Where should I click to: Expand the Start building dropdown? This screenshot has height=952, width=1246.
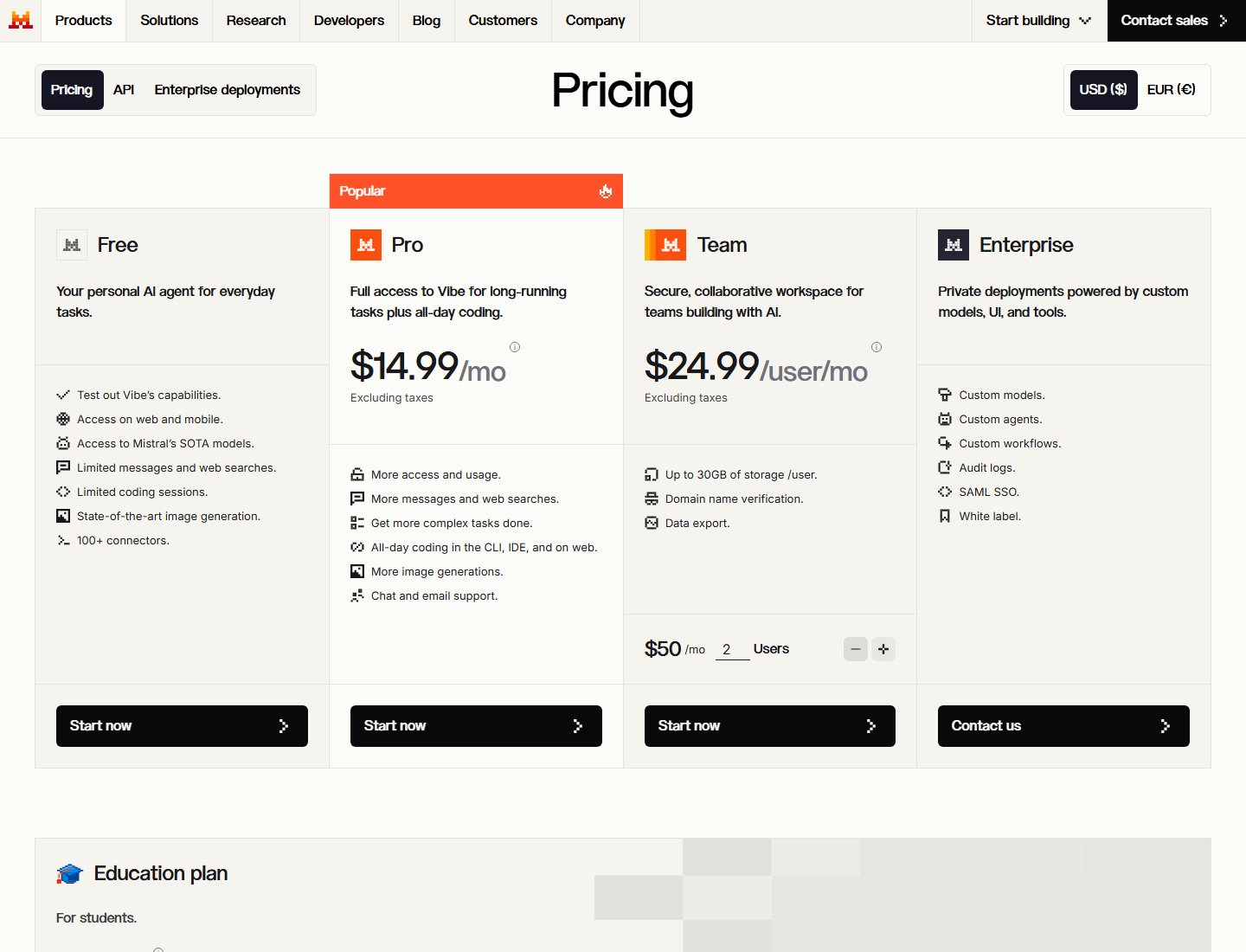click(x=1038, y=21)
